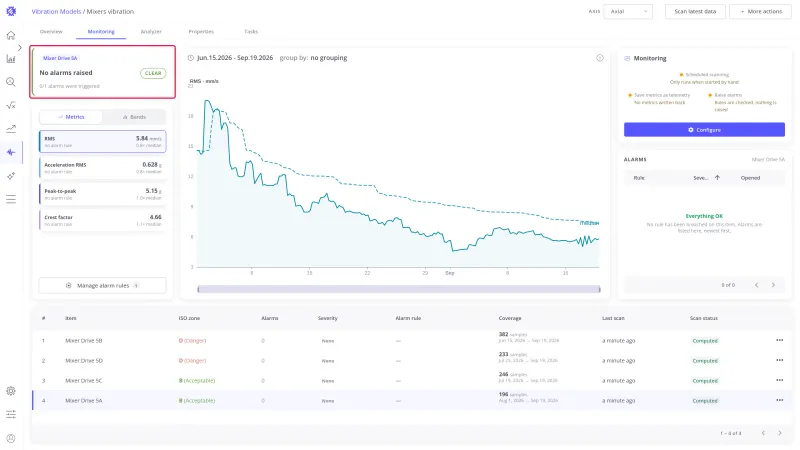Select the Mixer Drive 5B row
800x450 pixels.
pos(412,340)
